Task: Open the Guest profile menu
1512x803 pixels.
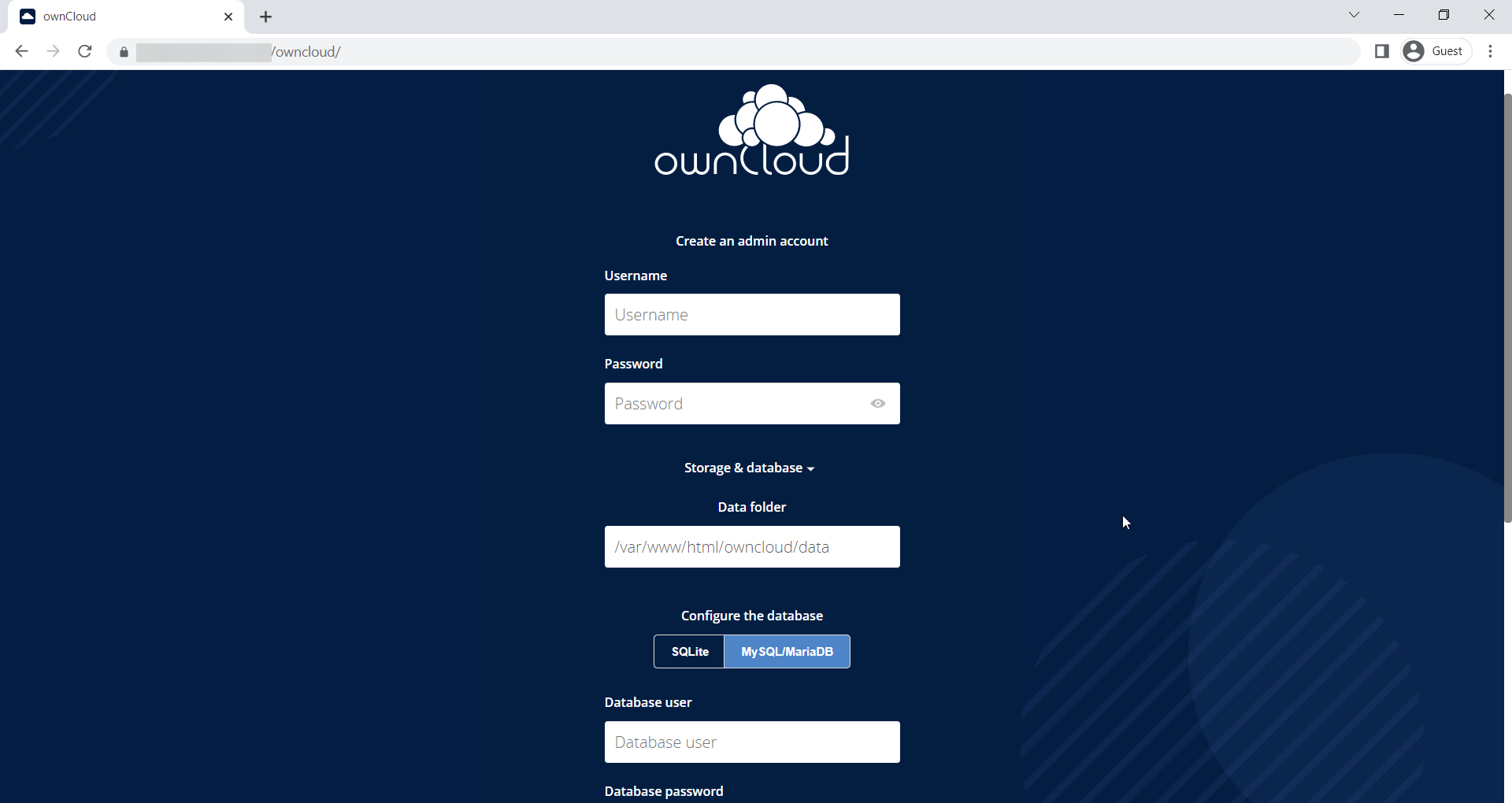Action: [x=1436, y=51]
